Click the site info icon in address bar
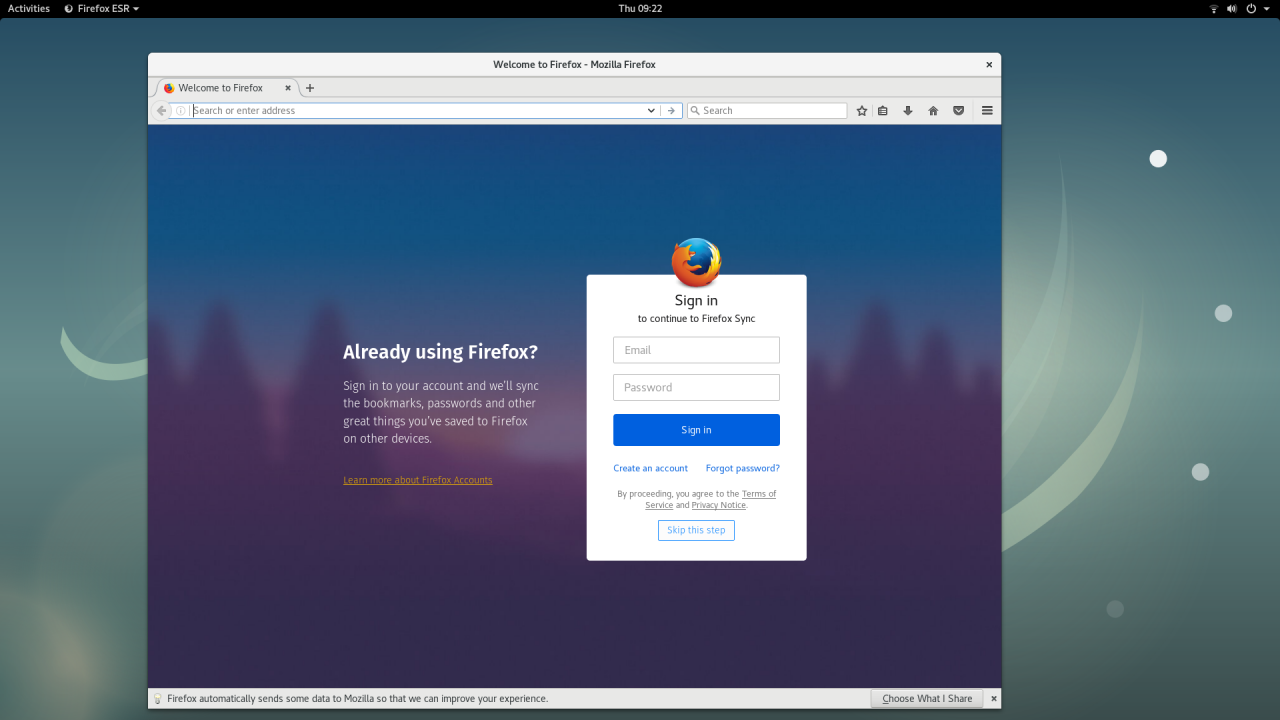1280x720 pixels. 181,111
